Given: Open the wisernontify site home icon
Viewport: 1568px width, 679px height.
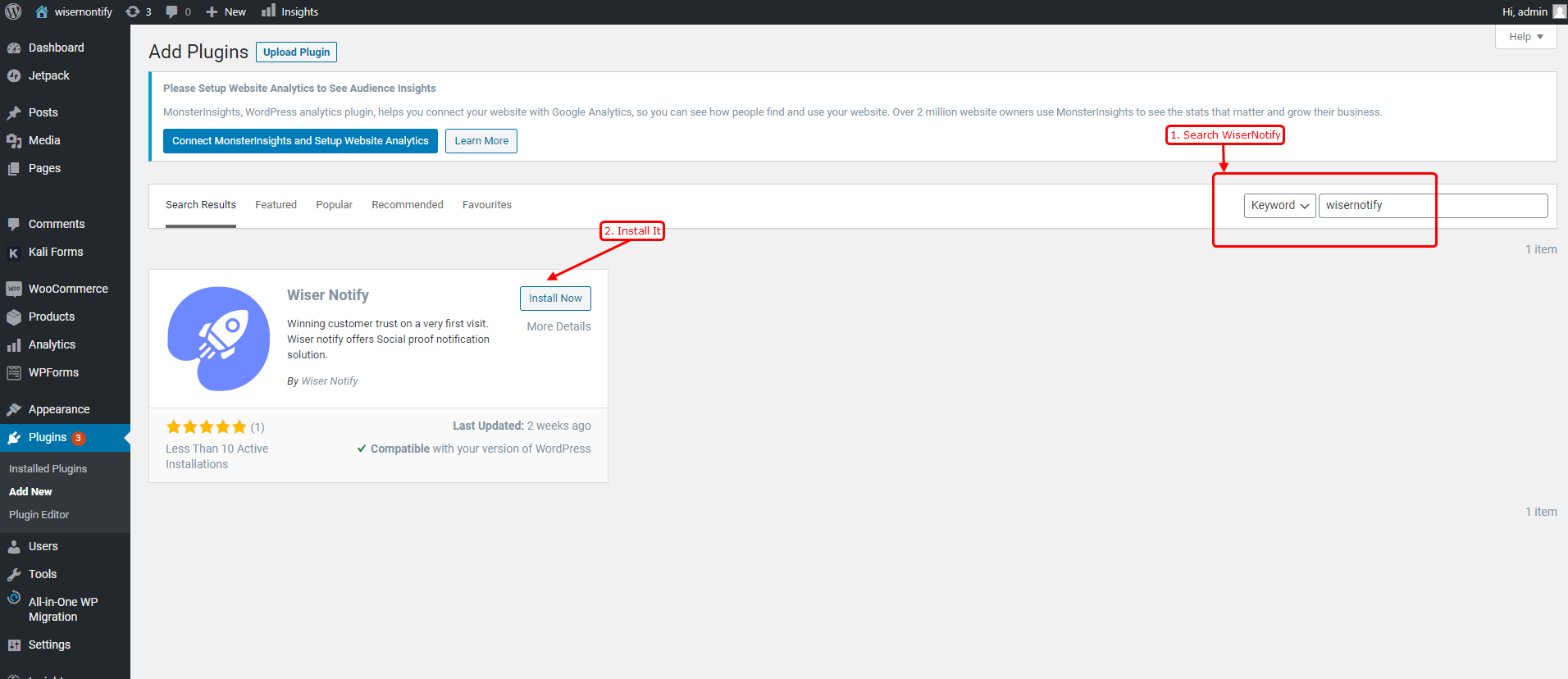Looking at the screenshot, I should [x=42, y=11].
